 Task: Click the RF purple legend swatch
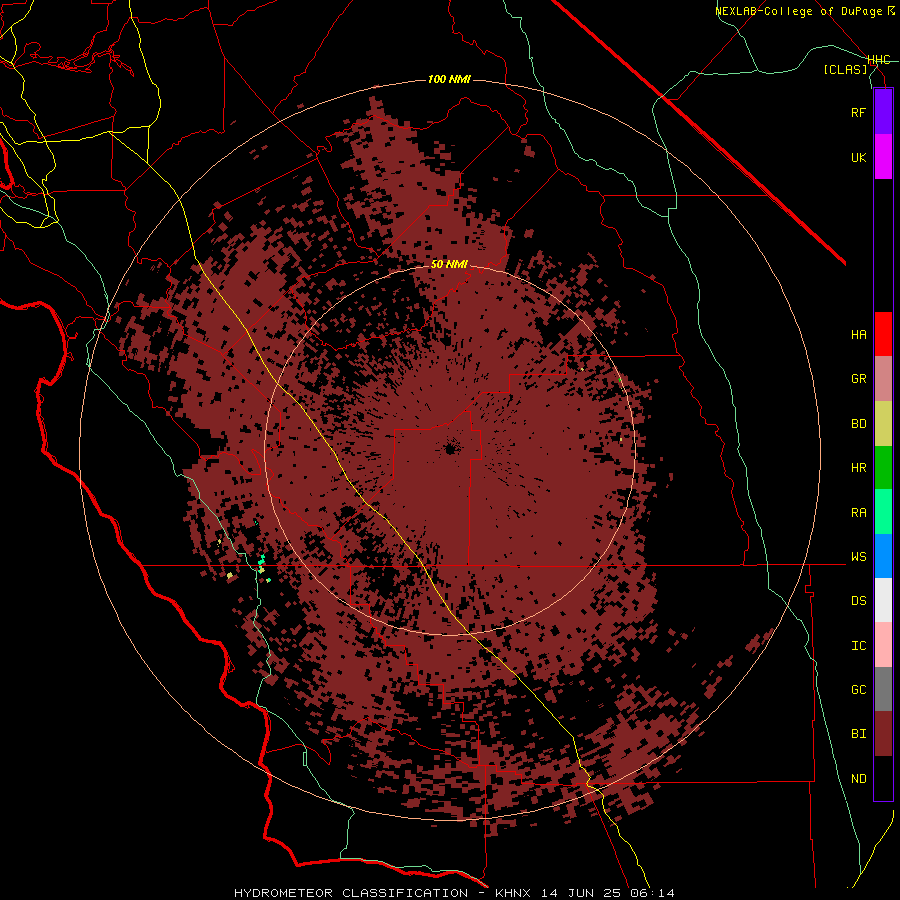(x=883, y=112)
